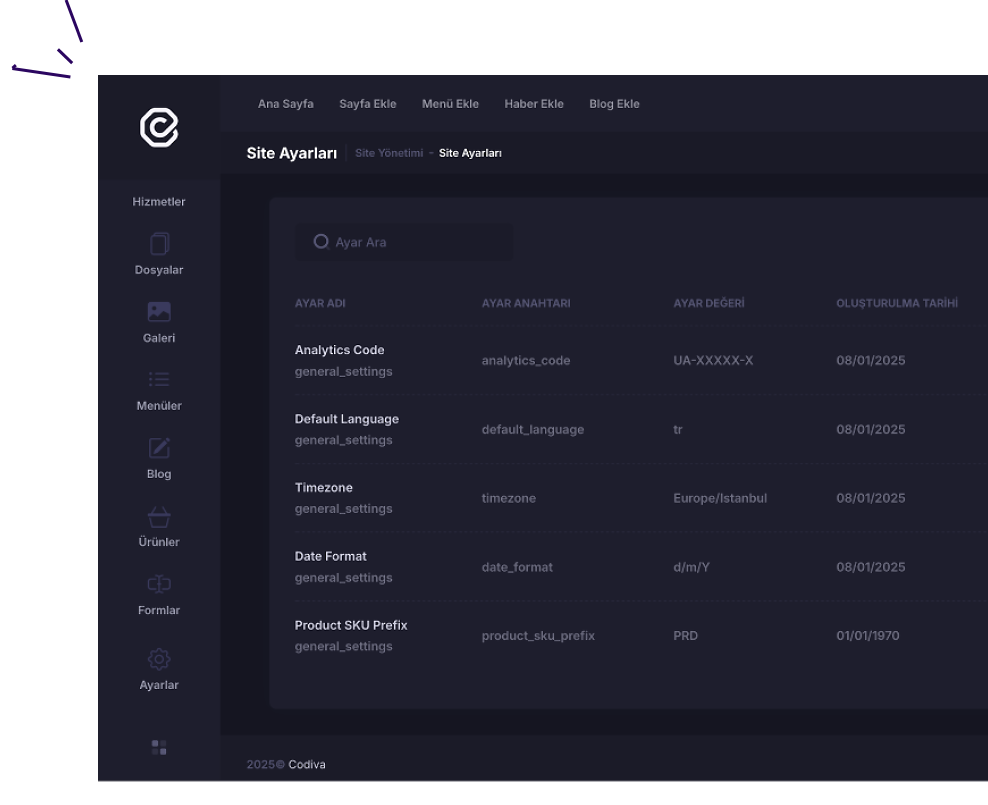Select the Date Format setting name
Viewport: 988px width, 805px height.
coord(331,556)
